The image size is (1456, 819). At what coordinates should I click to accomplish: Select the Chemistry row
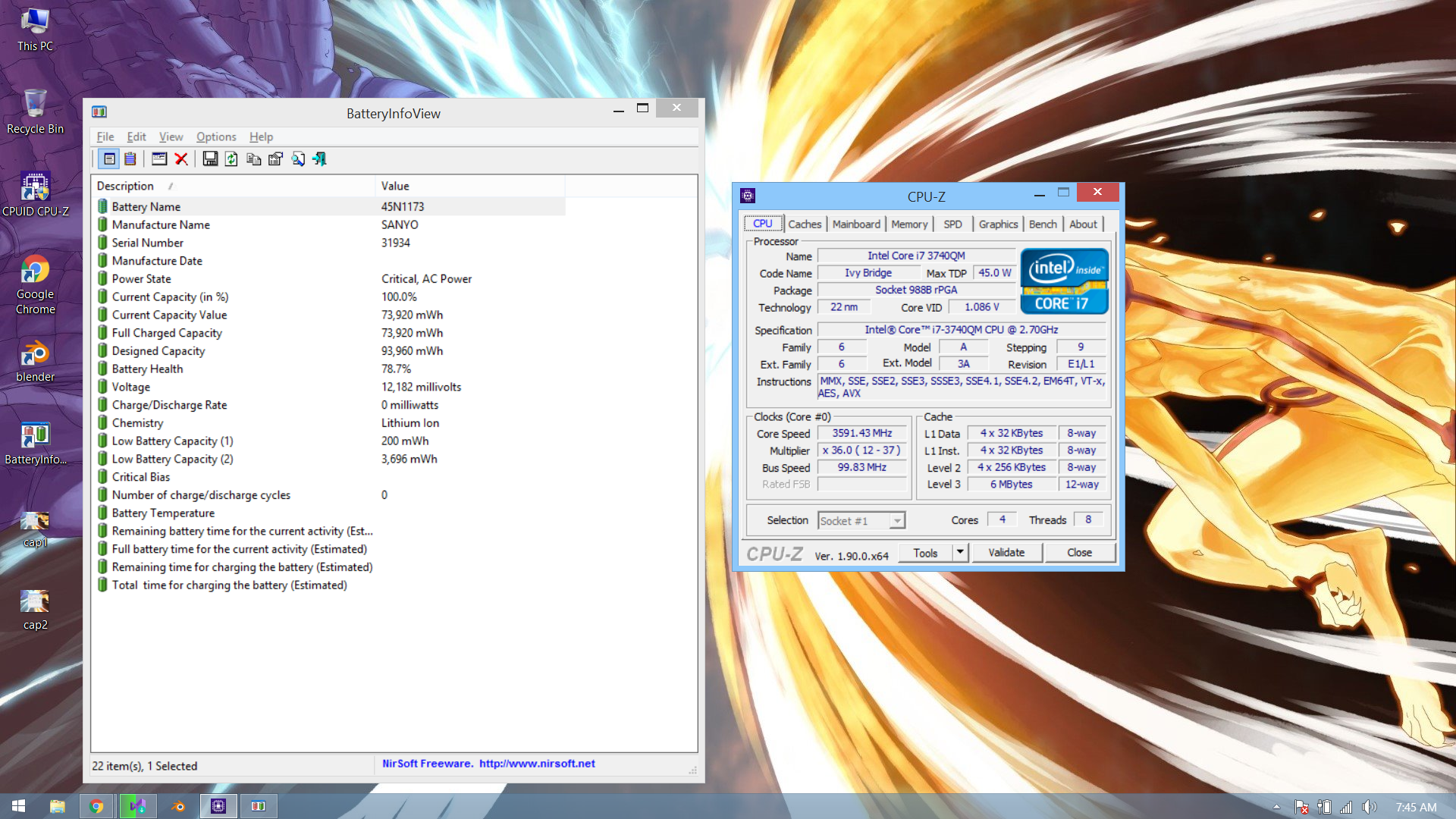[330, 422]
